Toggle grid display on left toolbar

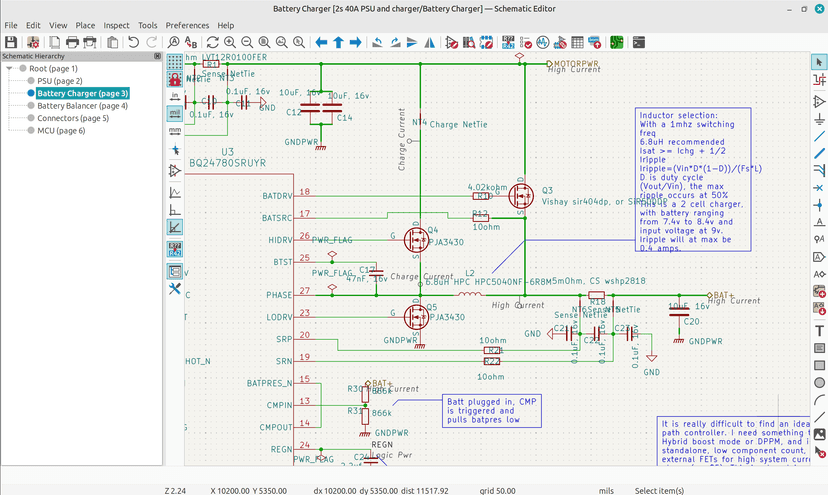pos(175,61)
